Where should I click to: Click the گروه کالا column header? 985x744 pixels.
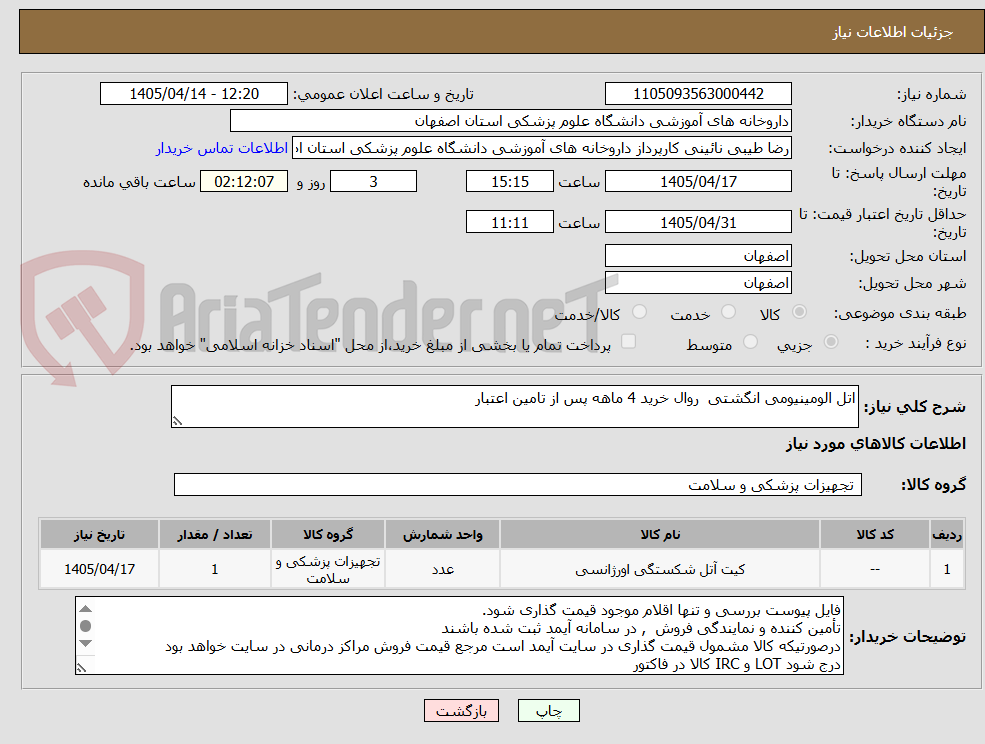click(x=328, y=535)
